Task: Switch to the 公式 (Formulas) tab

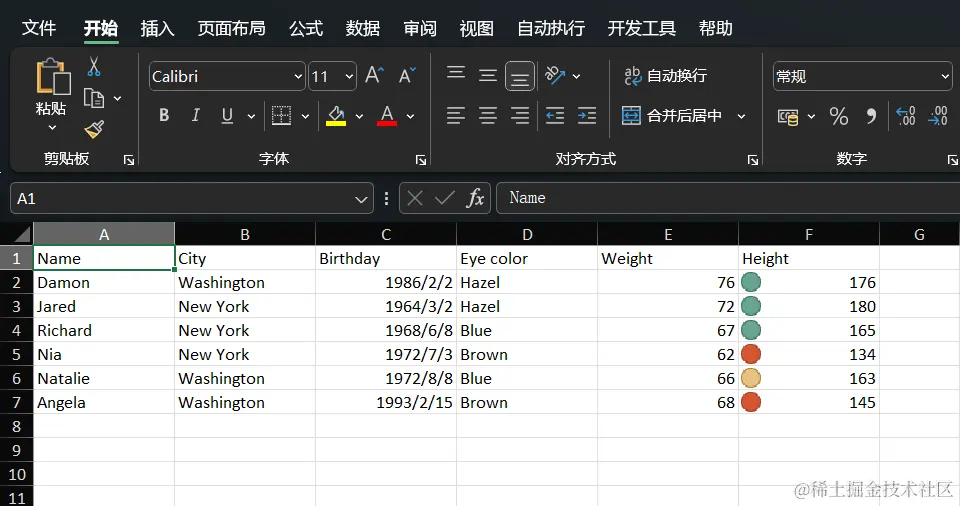Action: click(x=306, y=28)
